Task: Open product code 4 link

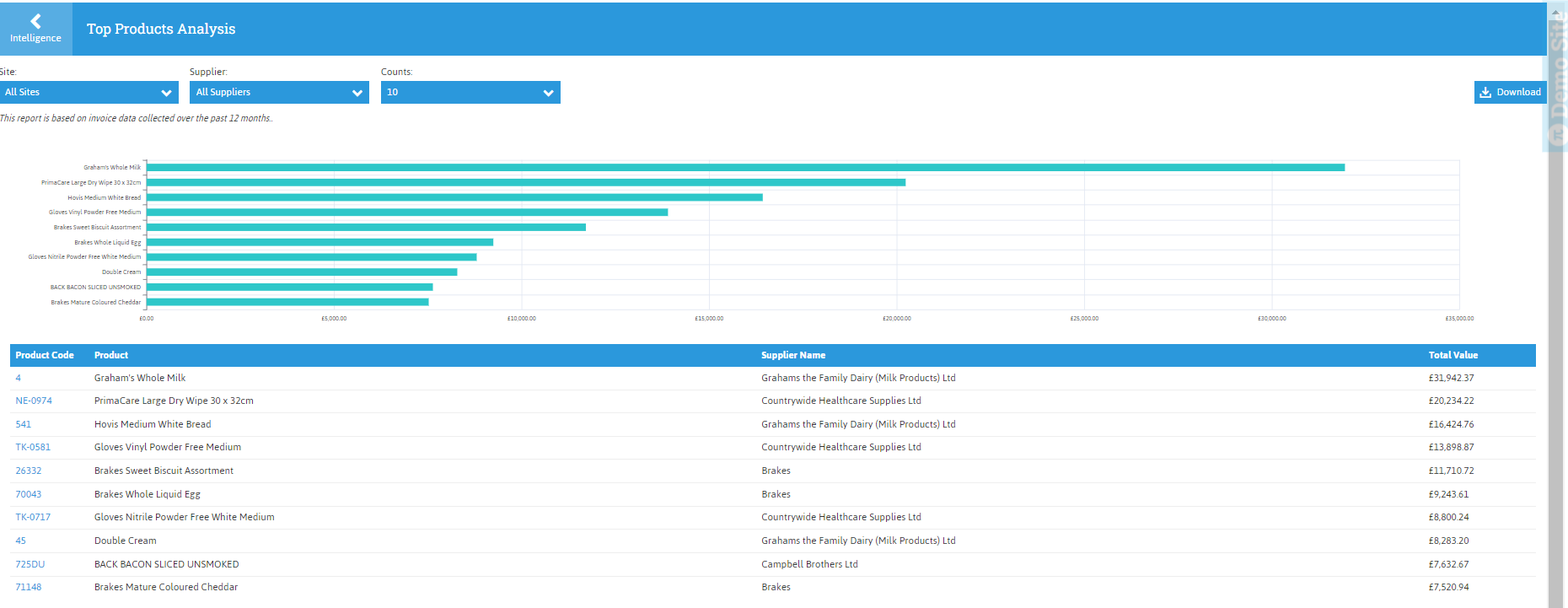Action: pos(19,378)
